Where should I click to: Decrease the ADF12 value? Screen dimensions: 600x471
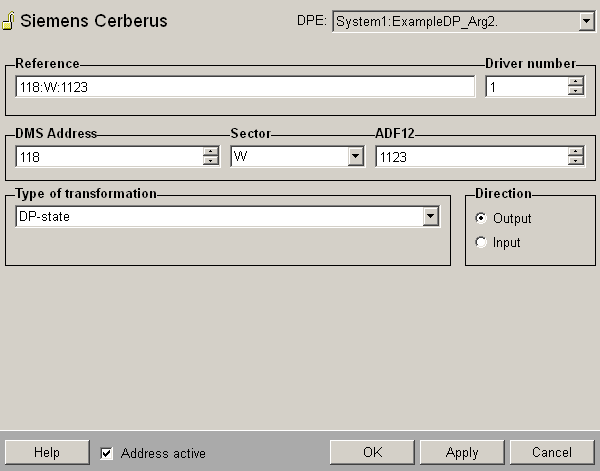click(576, 161)
